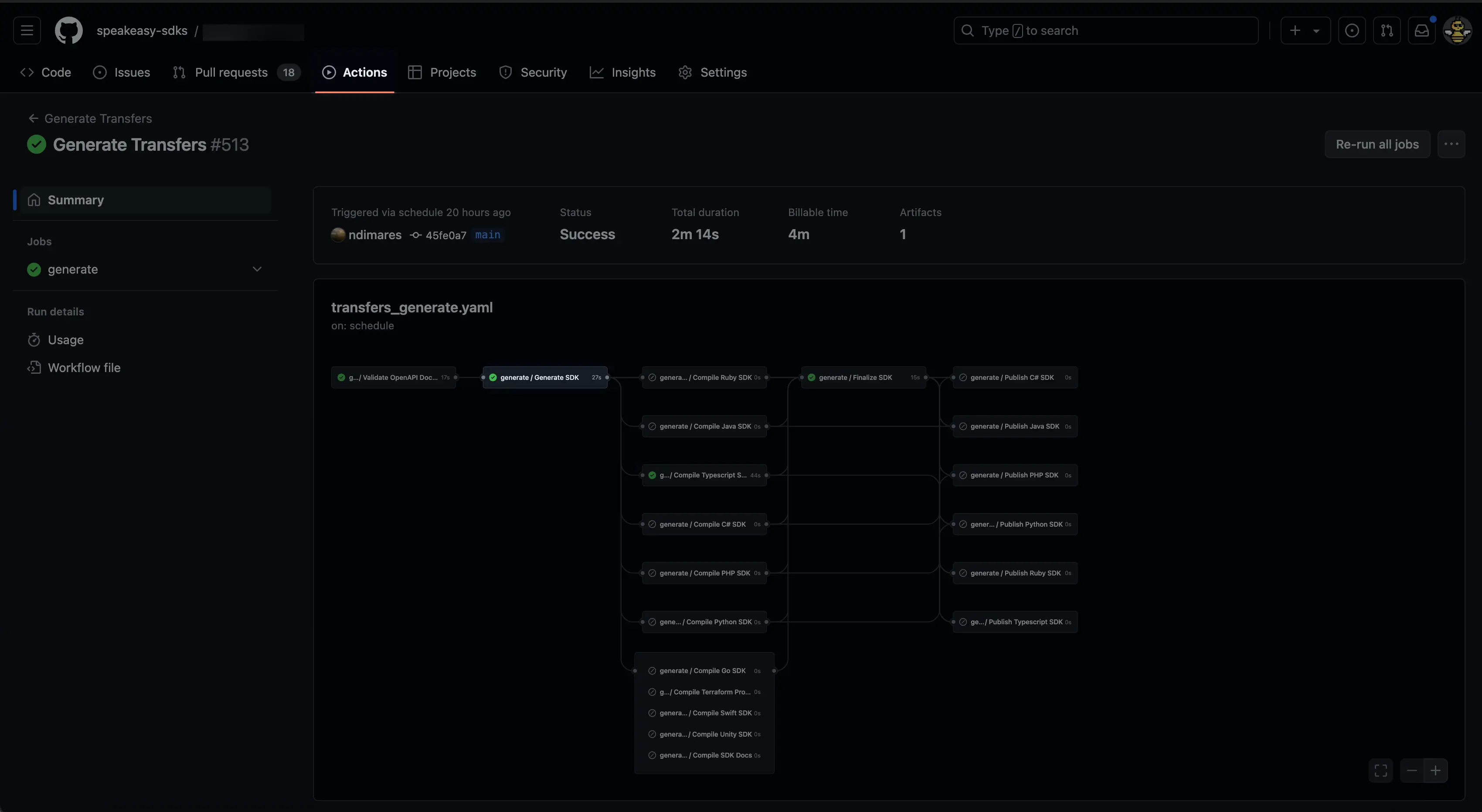Click Re-run all jobs
The image size is (1482, 812).
pyautogui.click(x=1377, y=144)
